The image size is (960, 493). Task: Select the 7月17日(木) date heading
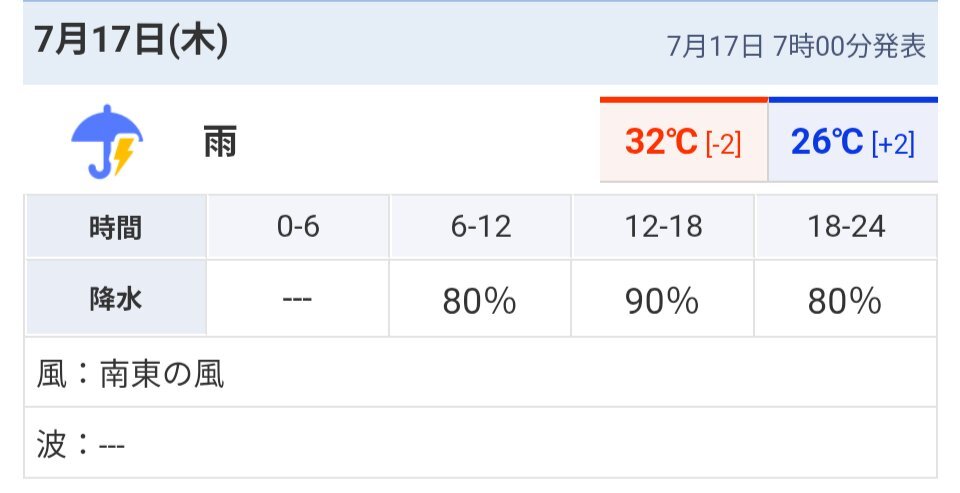[131, 41]
